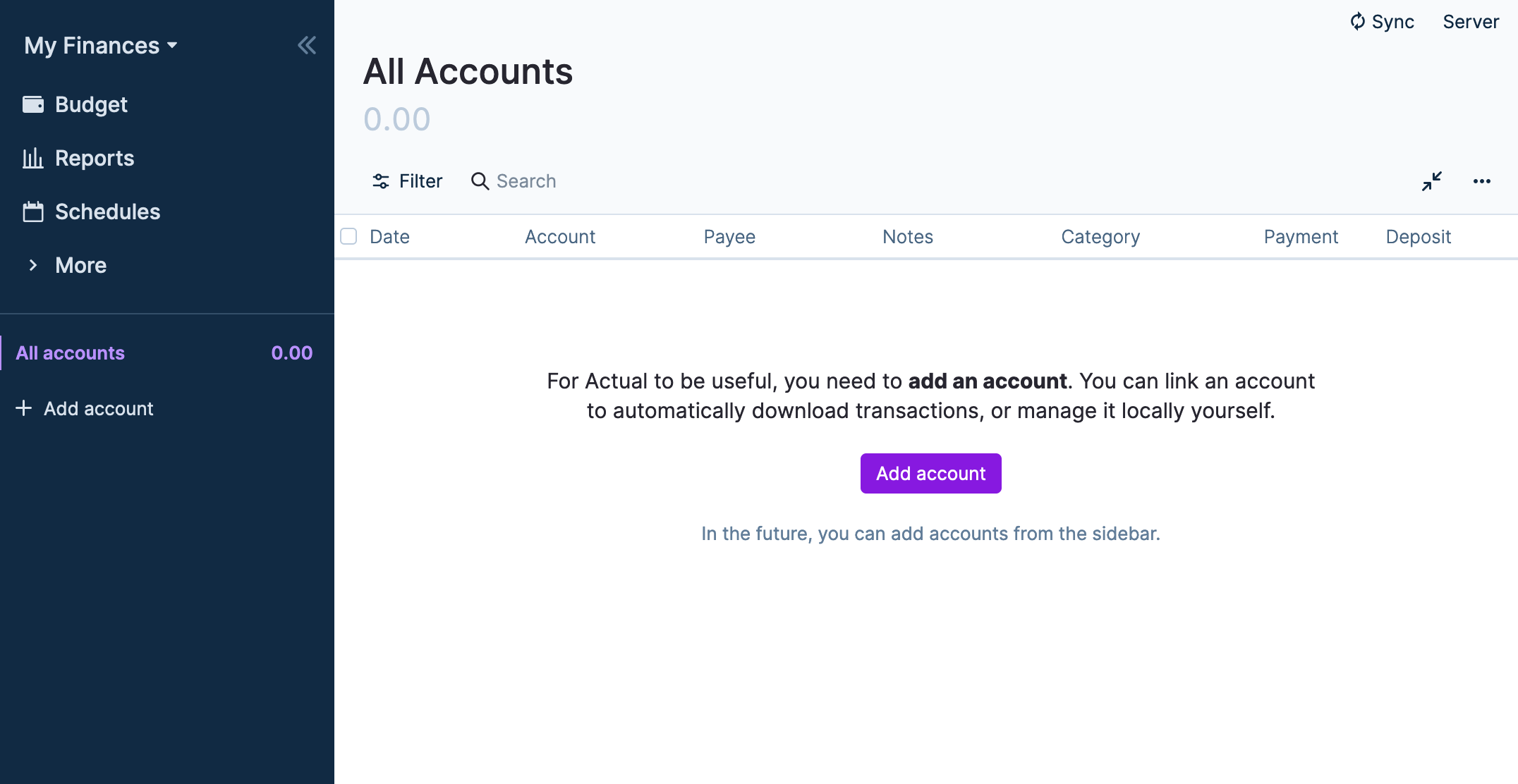Click the 0.00 balance under All Accounts

[x=398, y=118]
